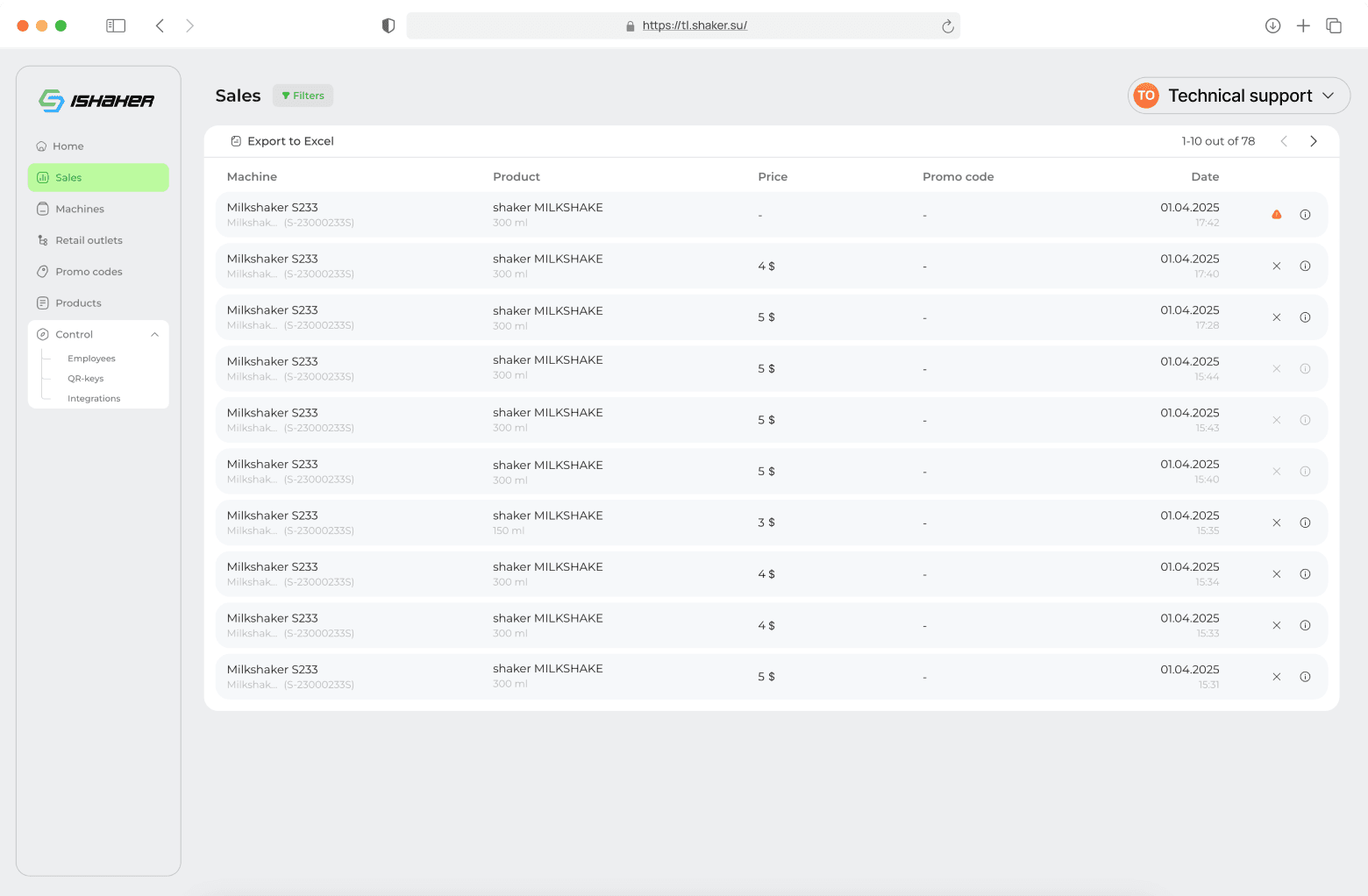Click the X icon on 15:43 sale
The height and width of the screenshot is (896, 1368).
[1277, 420]
